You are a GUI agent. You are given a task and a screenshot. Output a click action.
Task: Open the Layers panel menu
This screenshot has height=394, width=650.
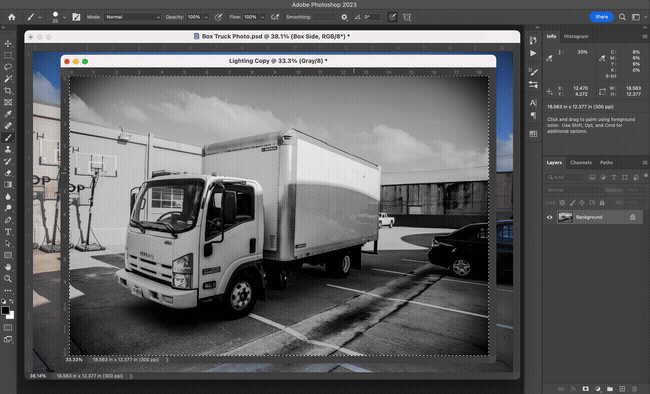click(644, 163)
